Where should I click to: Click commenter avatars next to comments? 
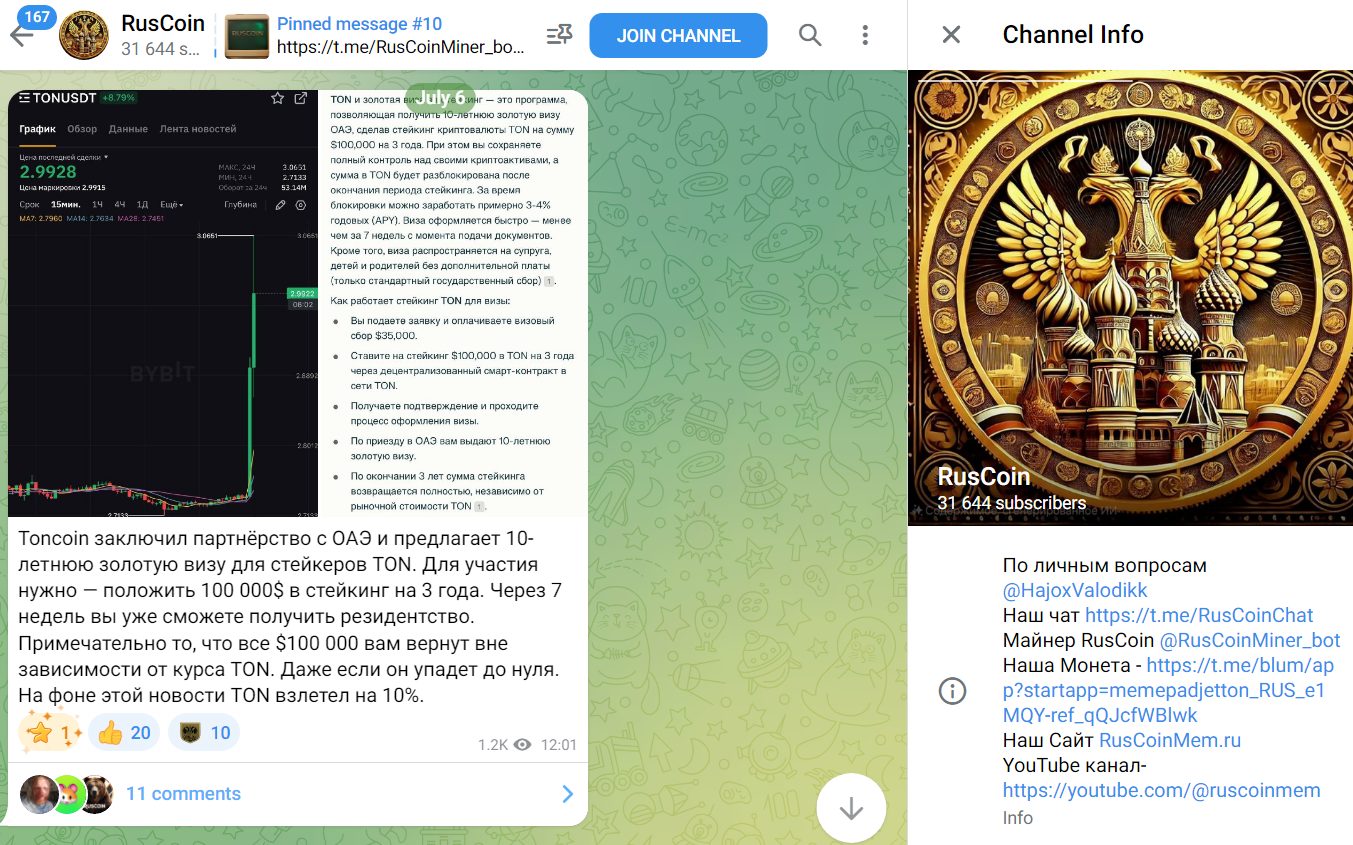(66, 794)
